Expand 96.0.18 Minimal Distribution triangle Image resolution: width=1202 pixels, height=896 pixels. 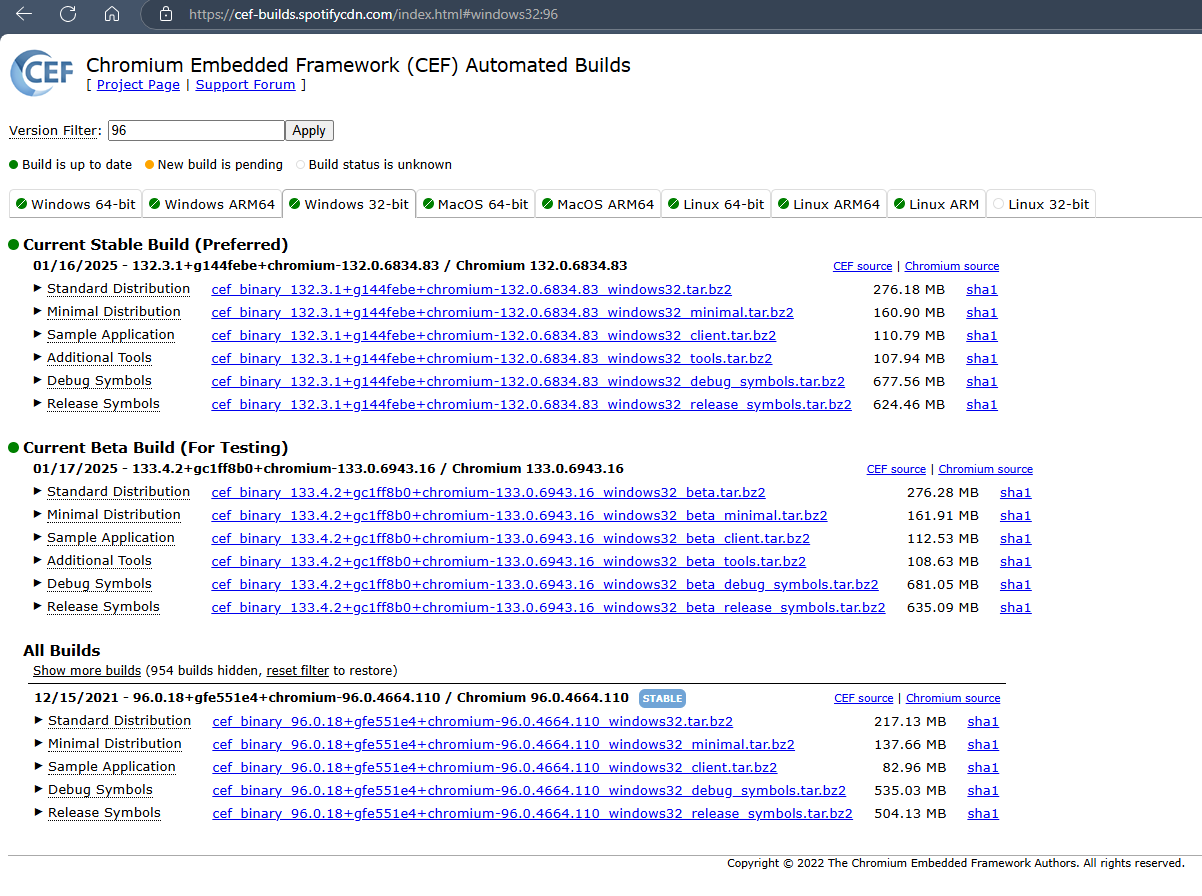39,743
